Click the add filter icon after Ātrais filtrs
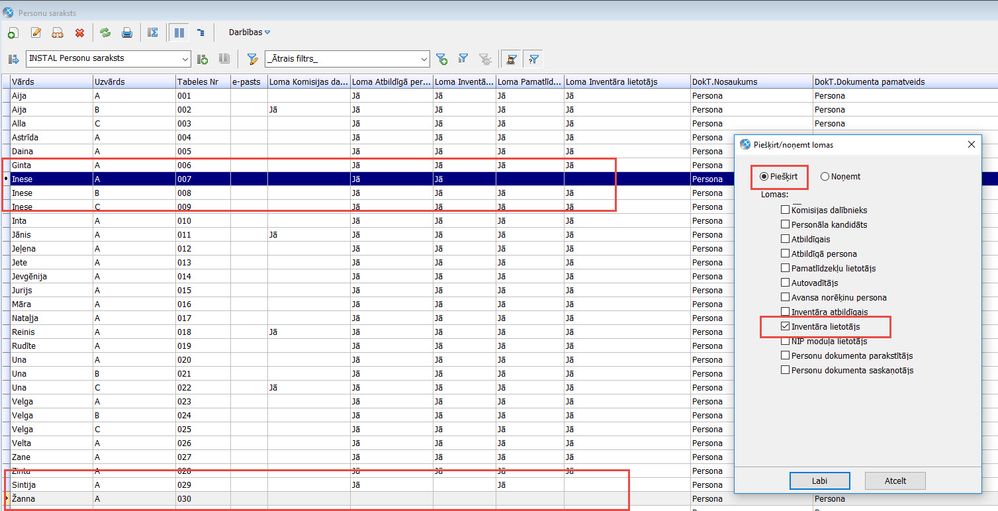 tap(443, 59)
